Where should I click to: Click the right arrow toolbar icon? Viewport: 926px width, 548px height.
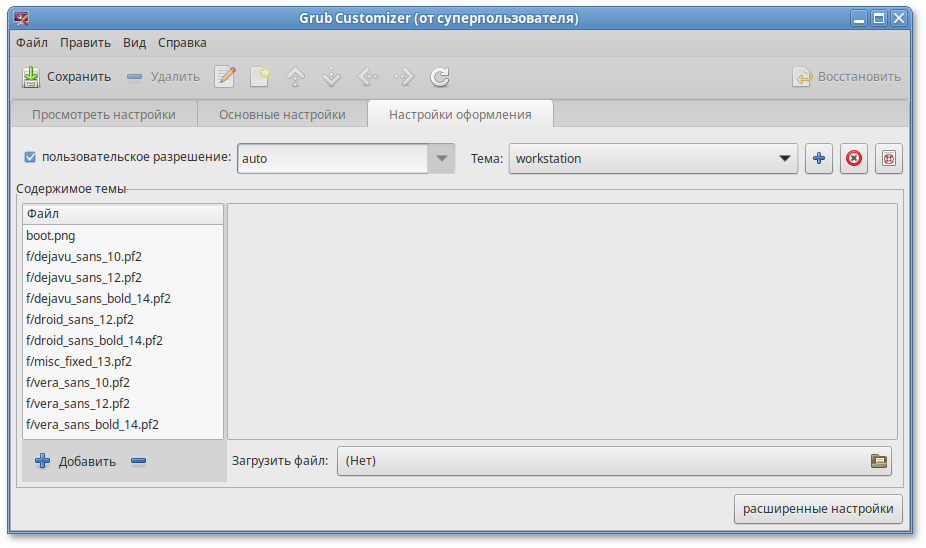click(405, 77)
